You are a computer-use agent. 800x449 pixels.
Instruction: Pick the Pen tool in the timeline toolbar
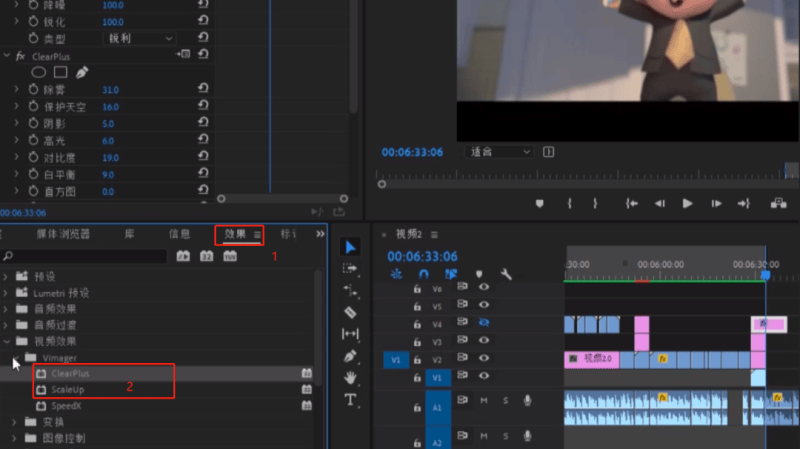pos(350,355)
